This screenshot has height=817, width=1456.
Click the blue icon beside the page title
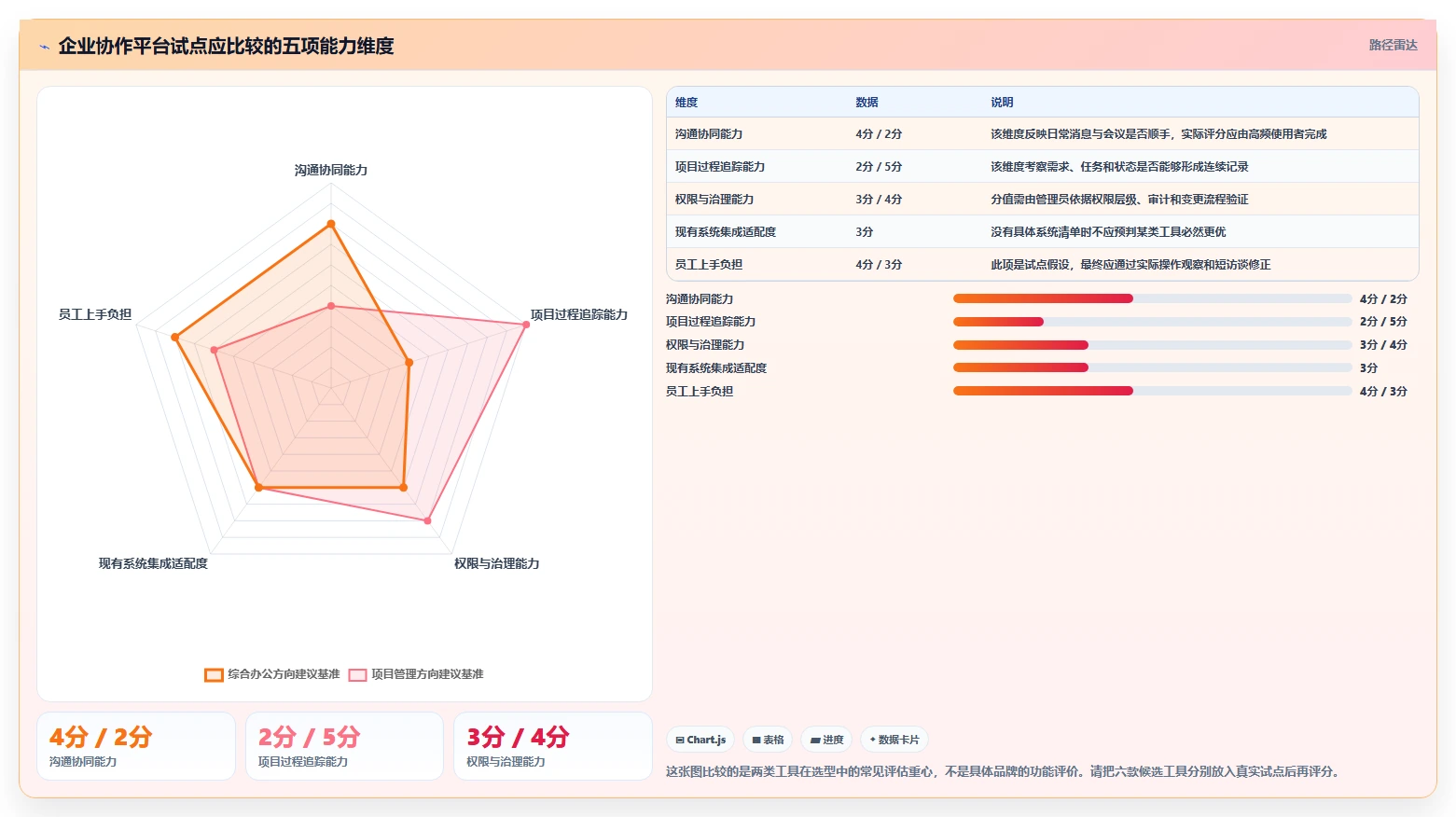pos(44,47)
